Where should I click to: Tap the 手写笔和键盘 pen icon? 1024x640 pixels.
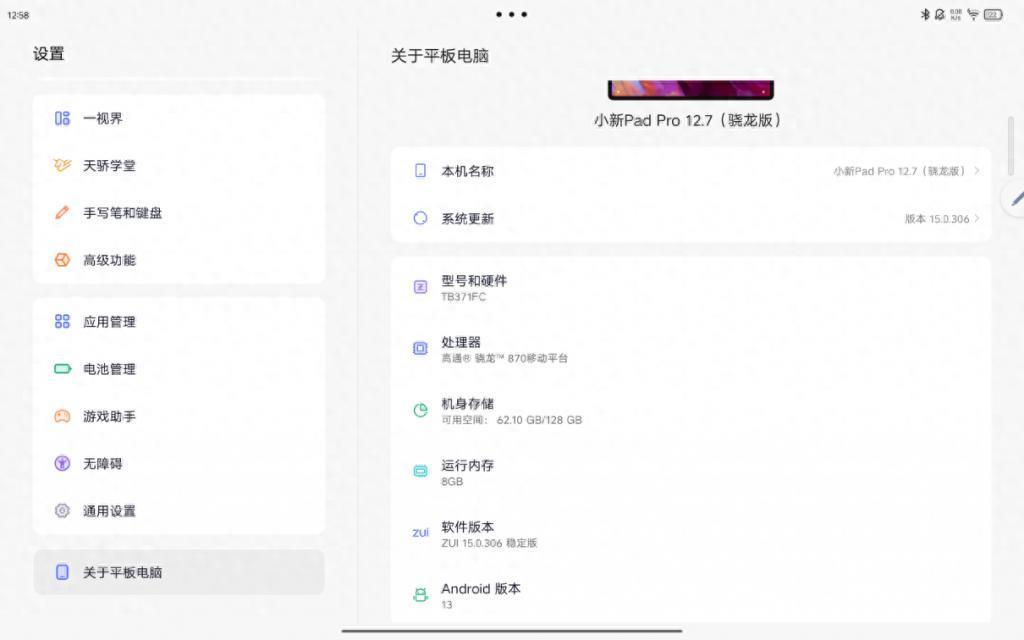tap(62, 212)
